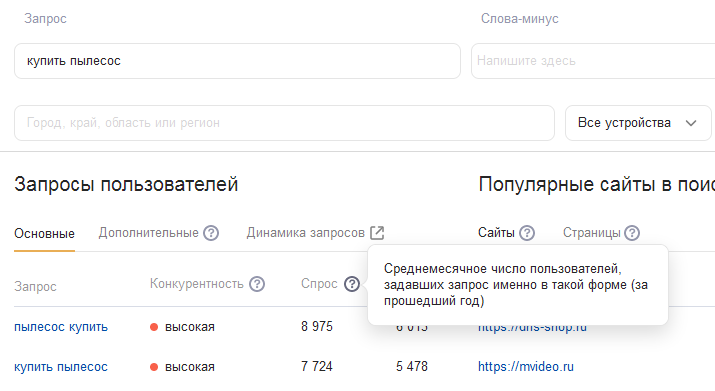Open the купить пылесос query link
Screen dimensions: 715x391
pyautogui.click(x=61, y=367)
